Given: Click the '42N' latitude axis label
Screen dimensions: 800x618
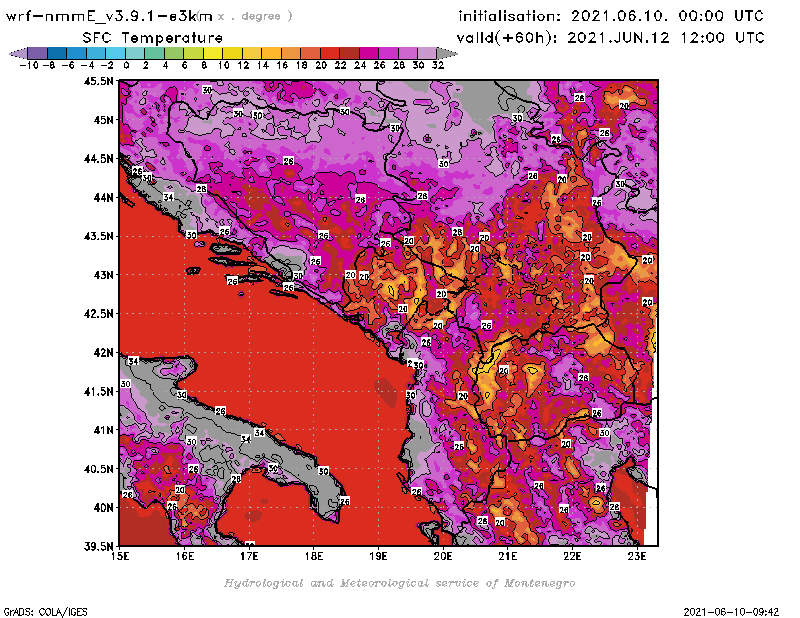Looking at the screenshot, I should coord(103,353).
